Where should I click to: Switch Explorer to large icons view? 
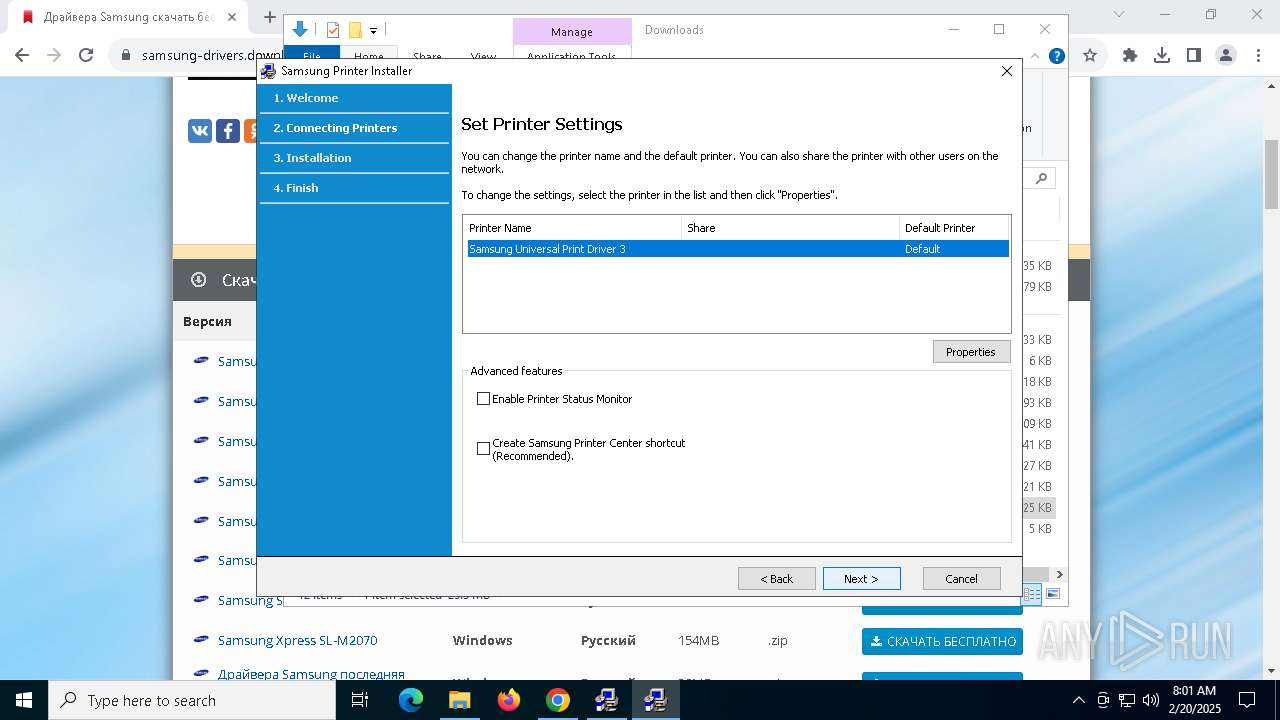[1052, 594]
